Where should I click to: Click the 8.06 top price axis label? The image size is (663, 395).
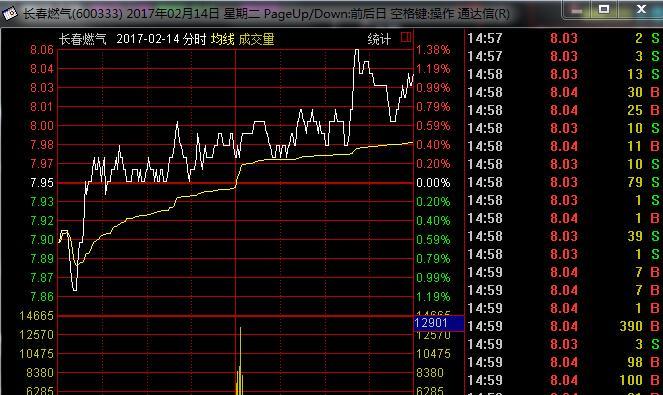[x=42, y=50]
